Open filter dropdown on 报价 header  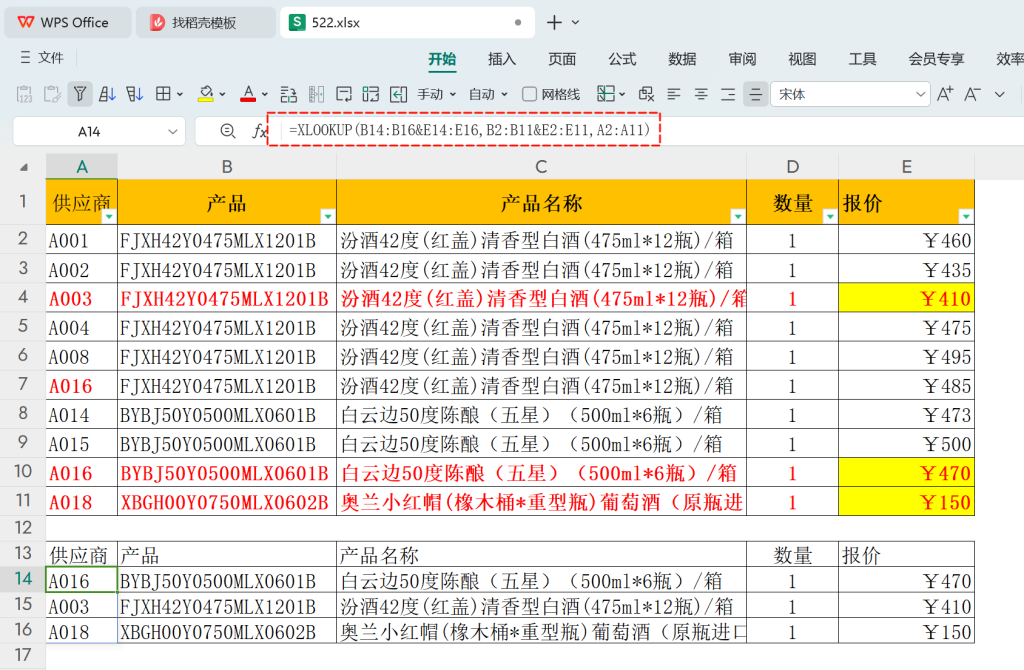(x=965, y=216)
